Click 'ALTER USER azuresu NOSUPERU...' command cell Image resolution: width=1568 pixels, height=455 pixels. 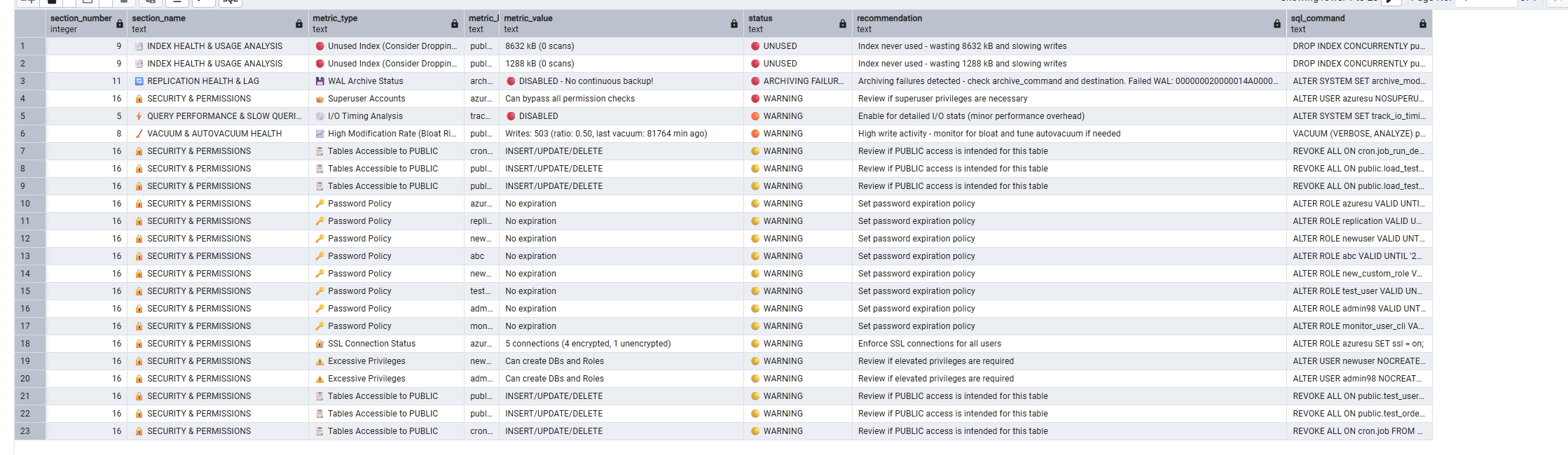click(1359, 99)
